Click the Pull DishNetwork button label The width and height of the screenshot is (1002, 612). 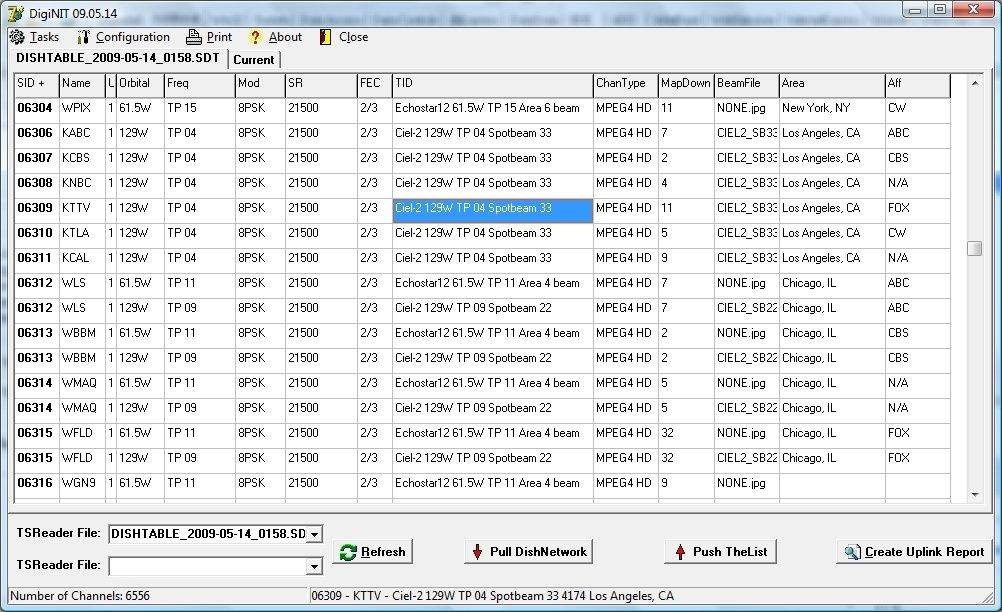(538, 552)
